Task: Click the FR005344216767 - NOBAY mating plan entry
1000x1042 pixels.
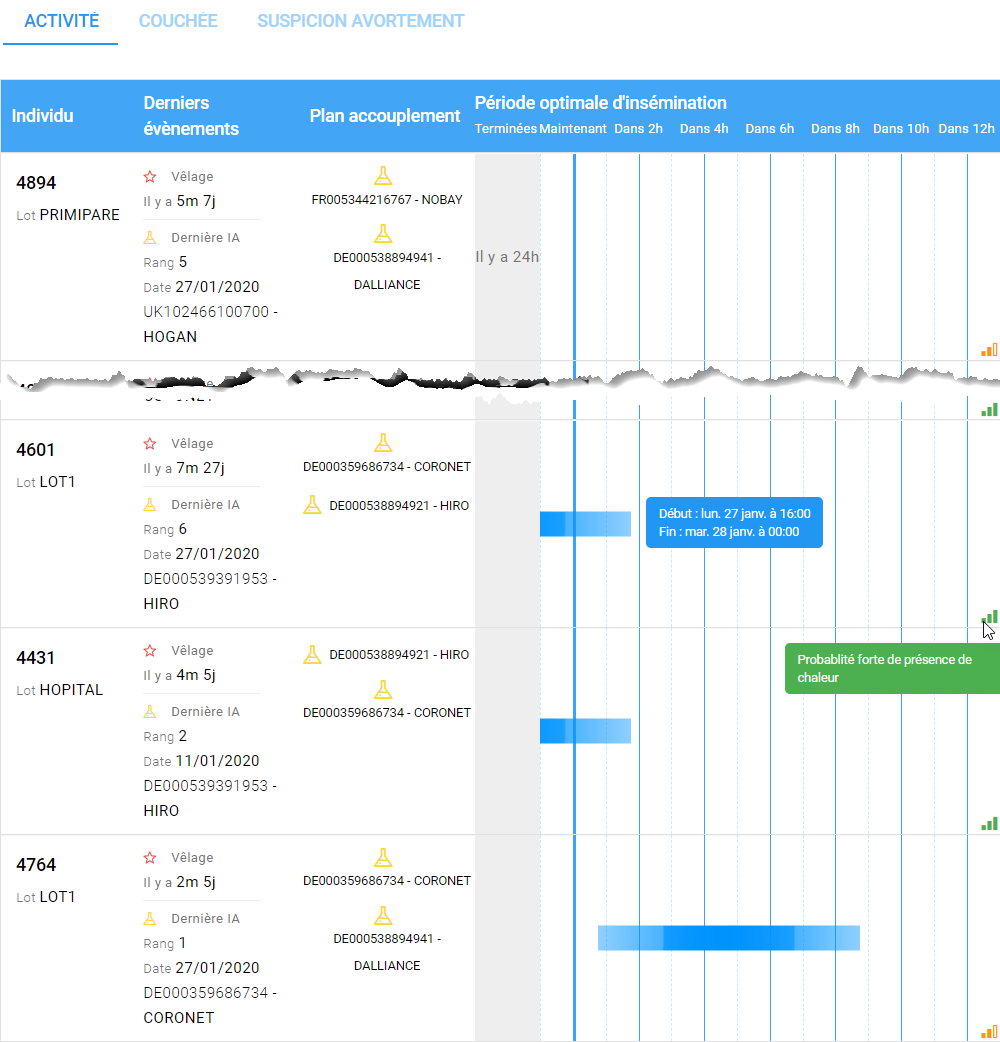Action: (x=387, y=200)
